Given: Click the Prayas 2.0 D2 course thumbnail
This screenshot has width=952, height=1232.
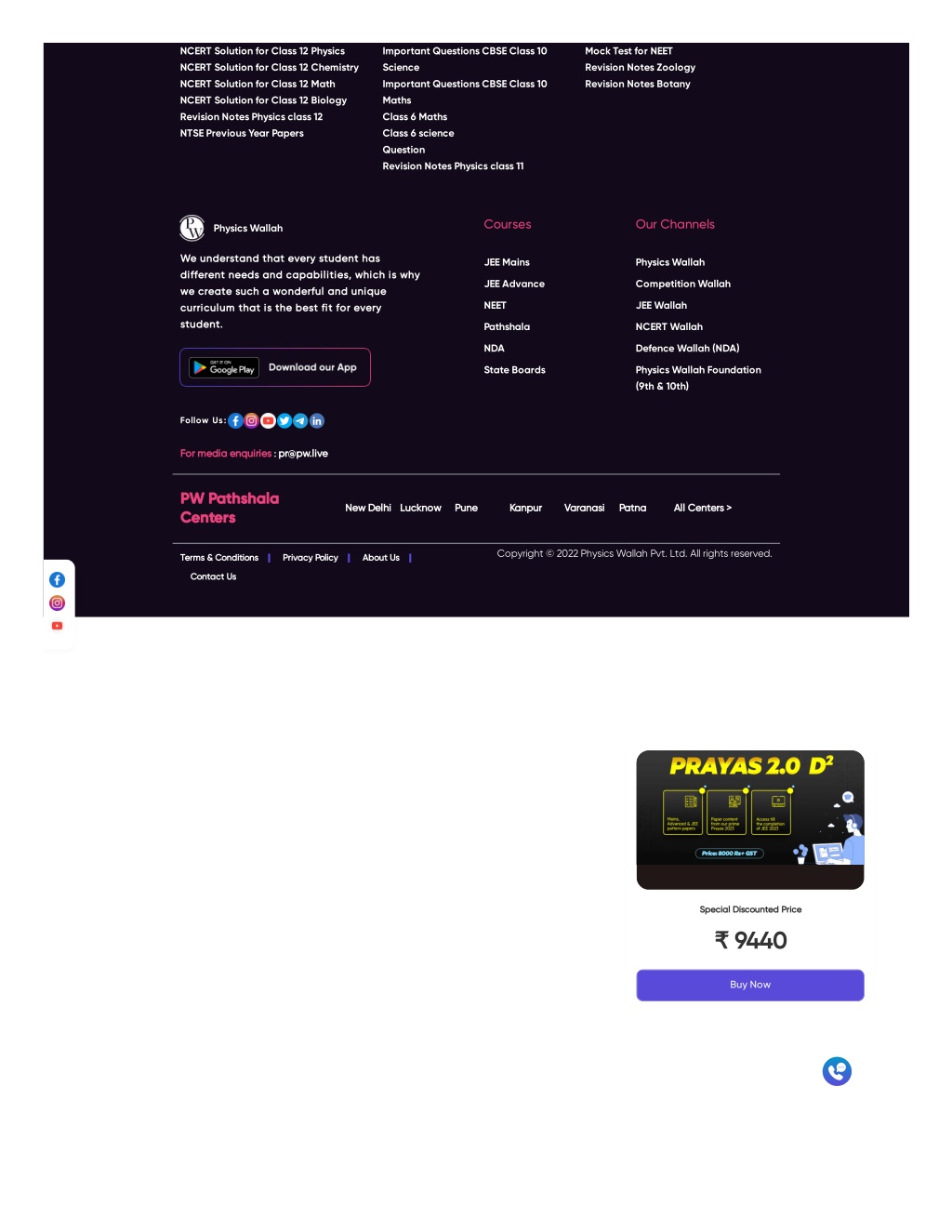Looking at the screenshot, I should pyautogui.click(x=750, y=820).
